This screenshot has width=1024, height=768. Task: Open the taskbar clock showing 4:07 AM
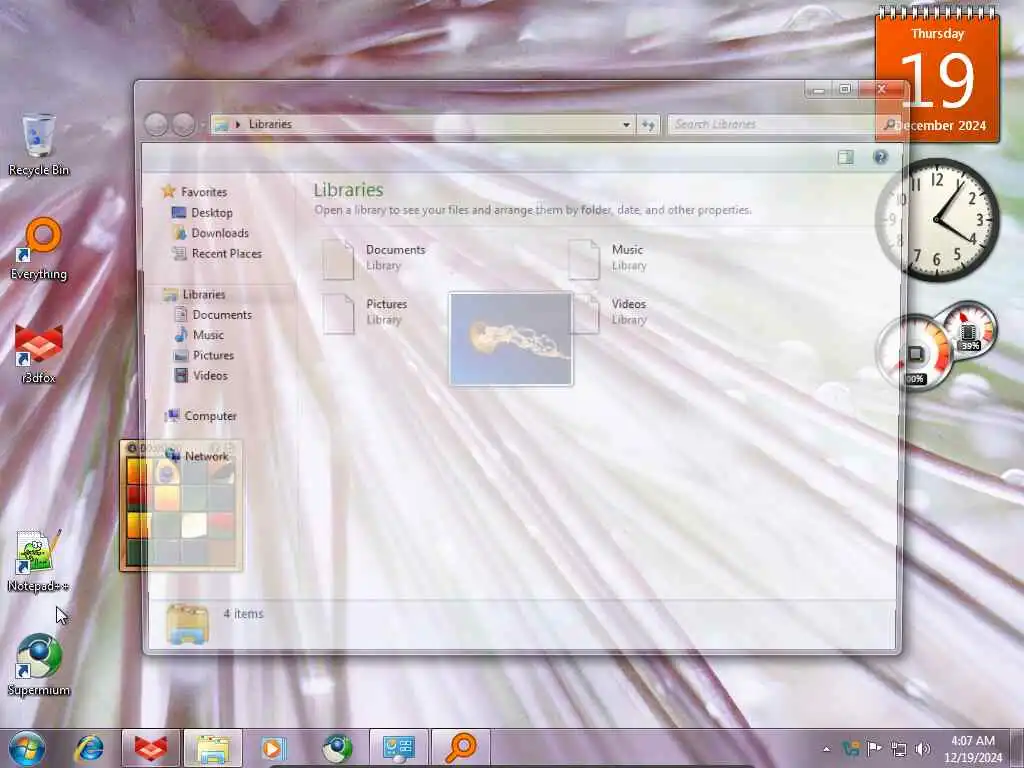click(x=972, y=749)
